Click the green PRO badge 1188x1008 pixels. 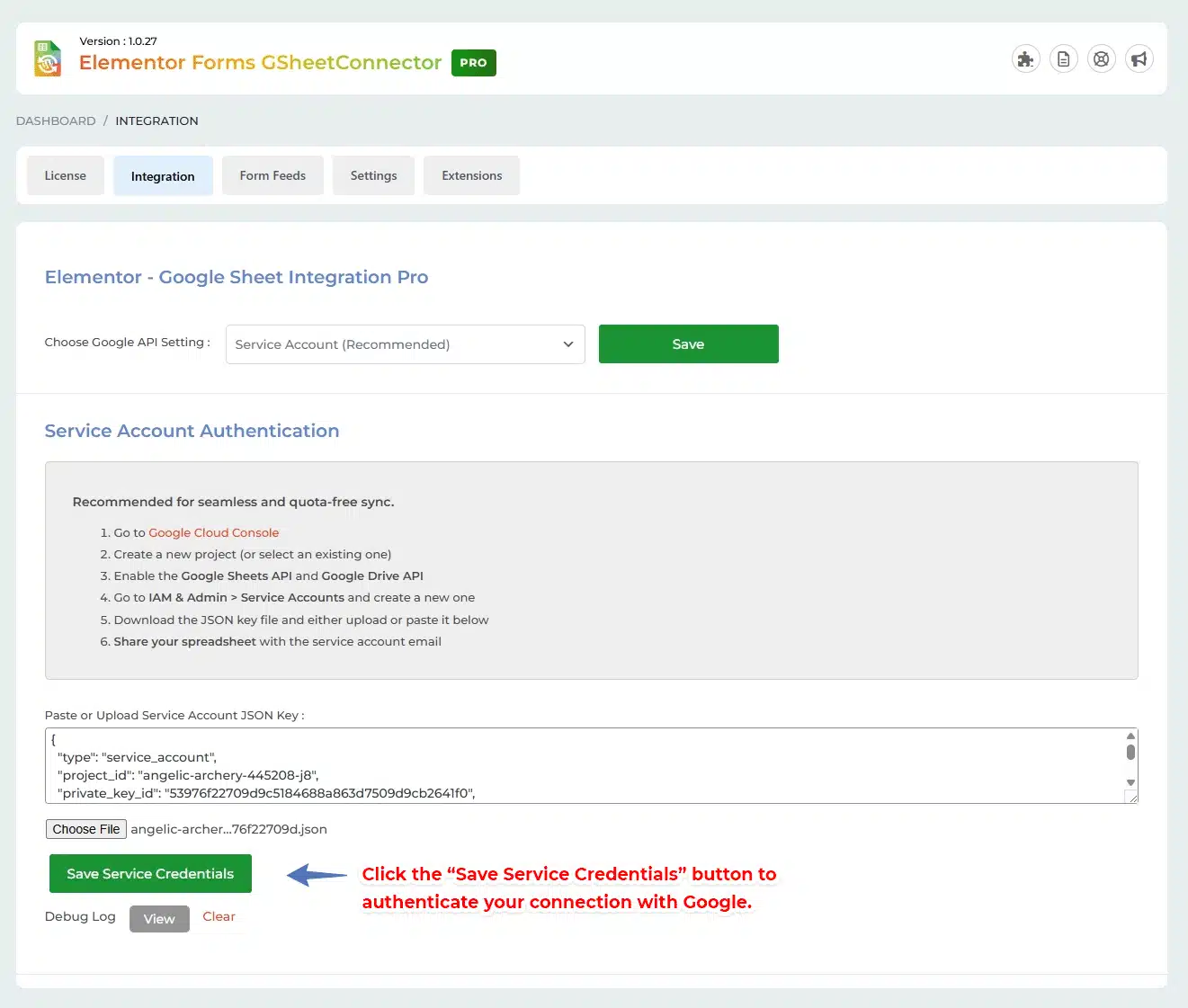coord(473,63)
